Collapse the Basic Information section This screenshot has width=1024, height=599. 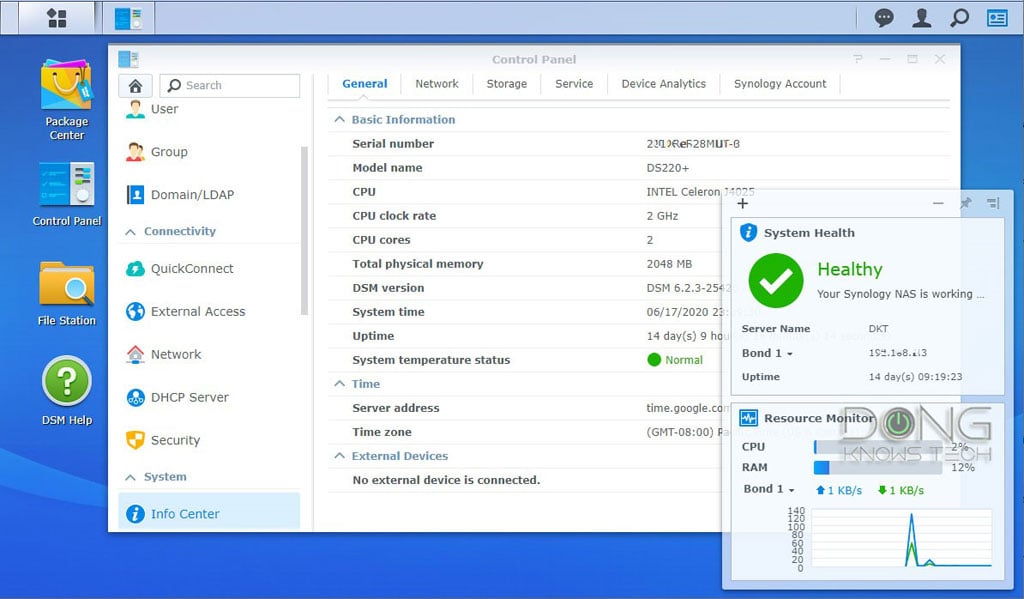pyautogui.click(x=339, y=120)
